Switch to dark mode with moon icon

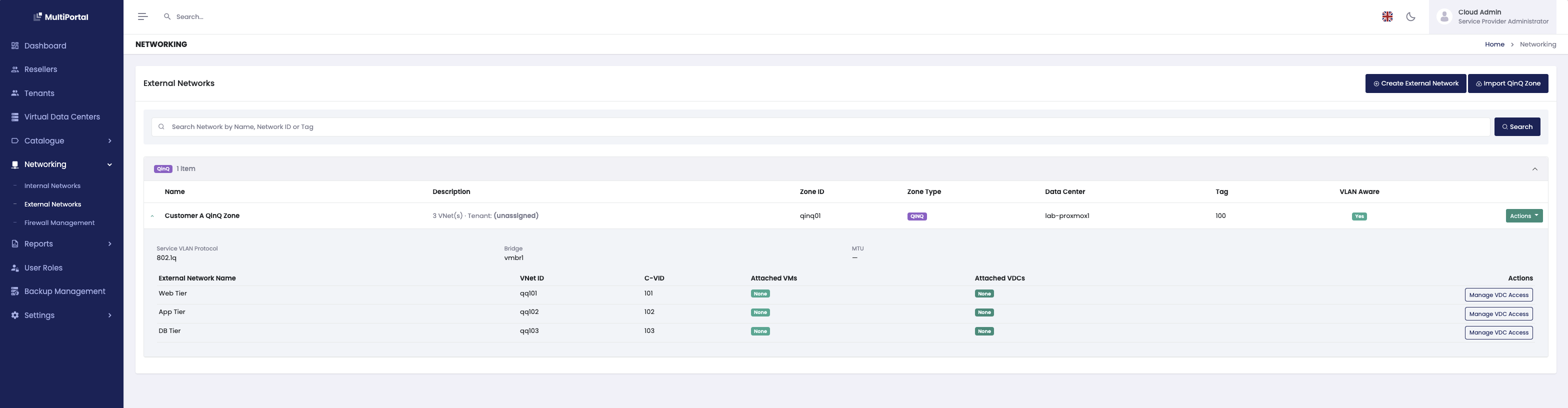coord(1410,16)
